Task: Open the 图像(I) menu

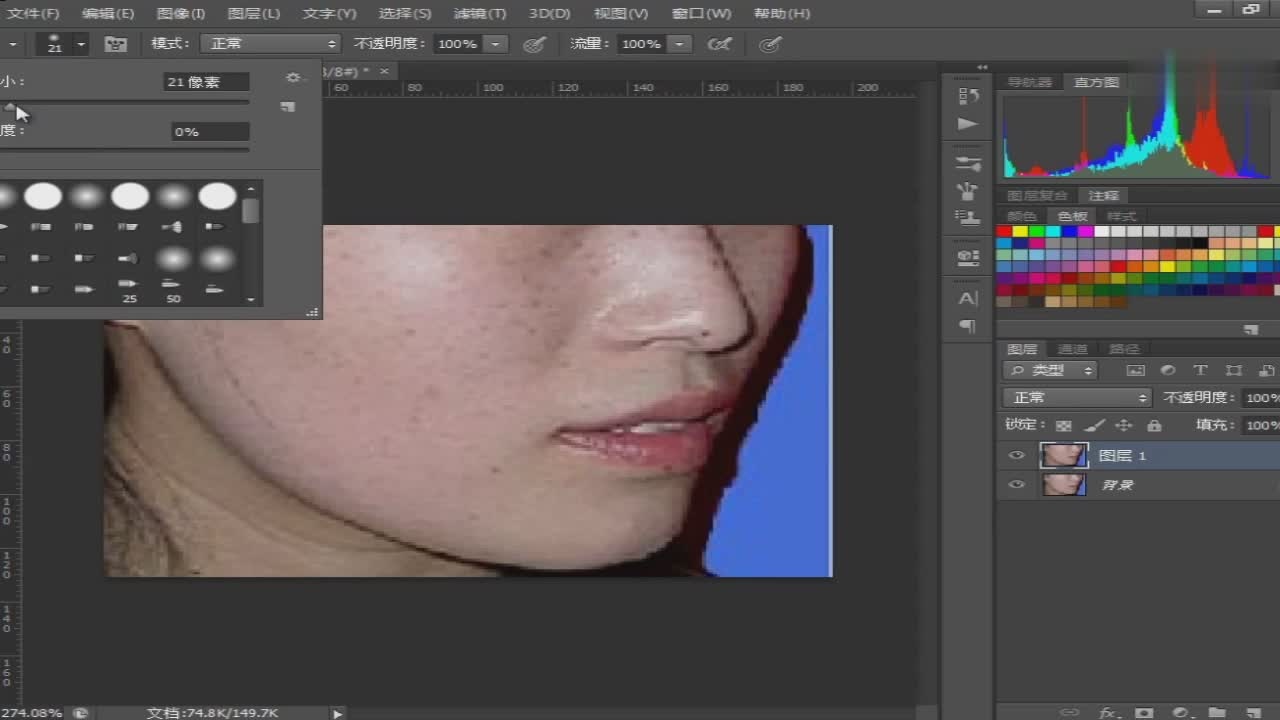Action: click(x=181, y=14)
